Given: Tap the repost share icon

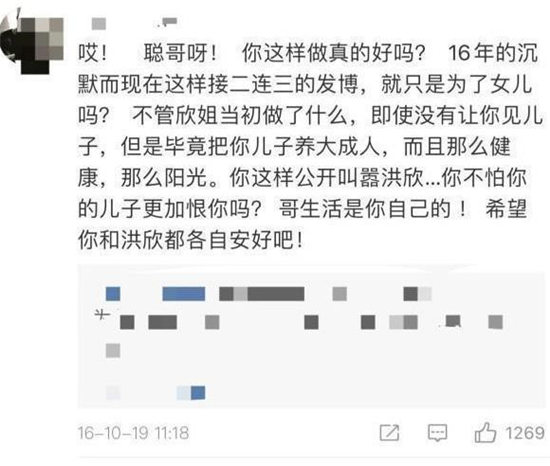Looking at the screenshot, I should coord(390,433).
